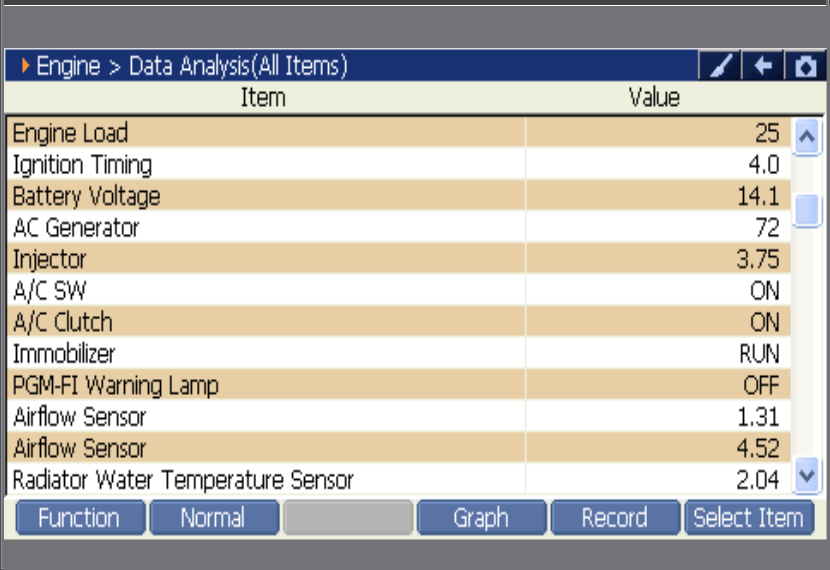Viewport: 830px width, 570px height.
Task: Open the Graph view
Action: click(482, 518)
